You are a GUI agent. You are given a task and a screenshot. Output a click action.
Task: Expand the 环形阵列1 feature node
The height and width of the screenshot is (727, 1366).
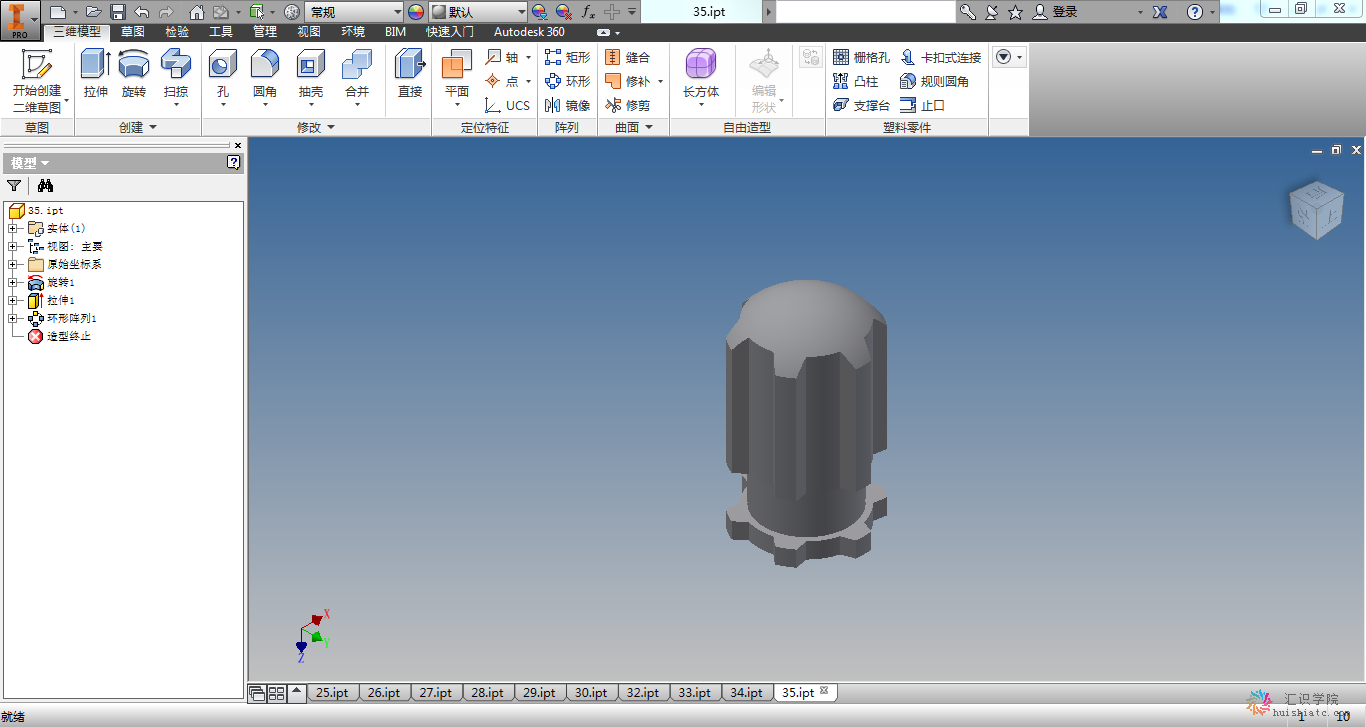(13, 318)
